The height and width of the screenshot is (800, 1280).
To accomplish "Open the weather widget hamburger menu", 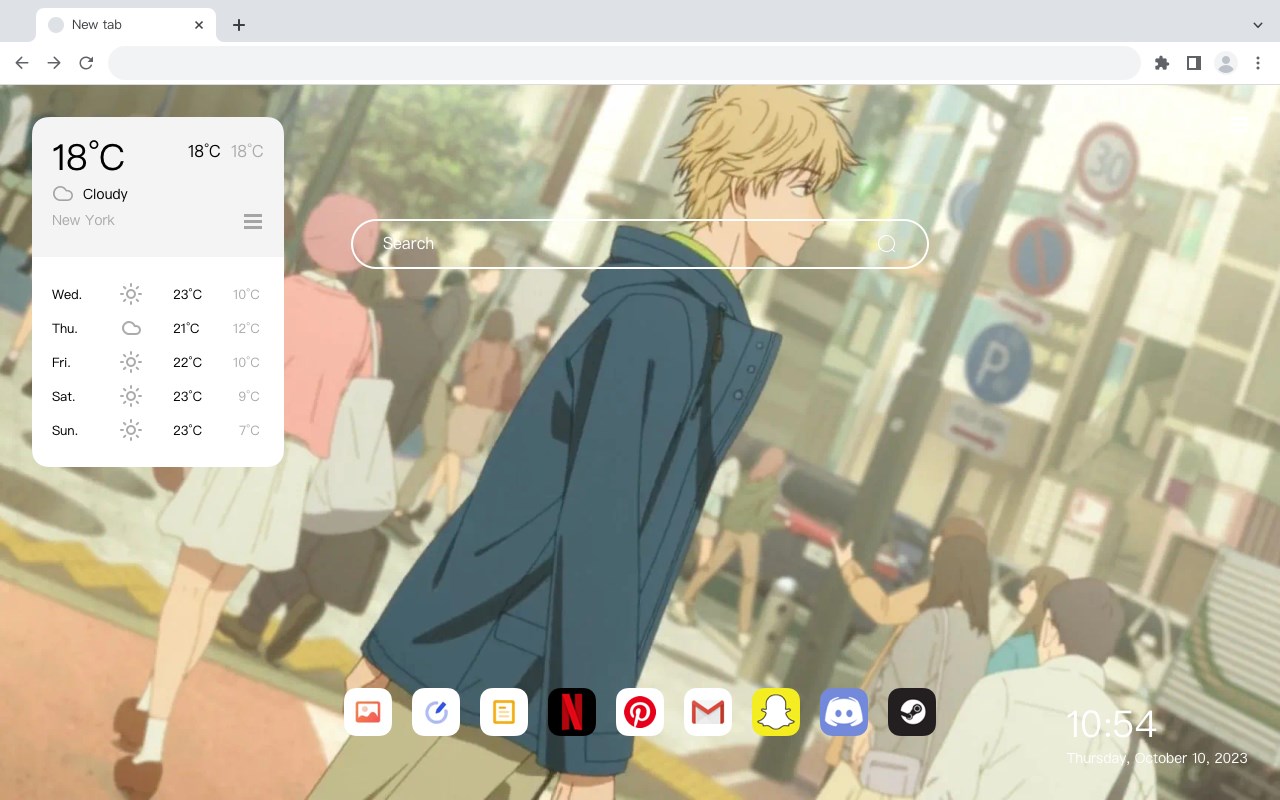I will click(253, 221).
